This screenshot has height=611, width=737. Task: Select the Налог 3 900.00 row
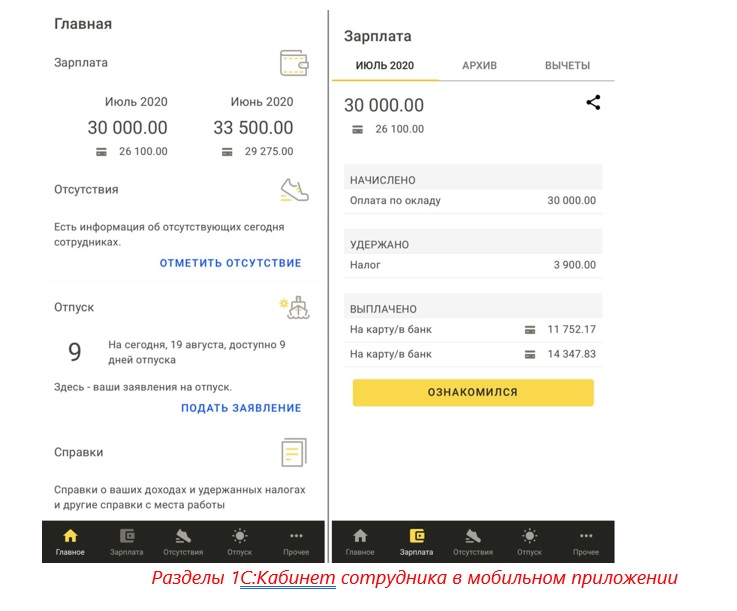(473, 265)
